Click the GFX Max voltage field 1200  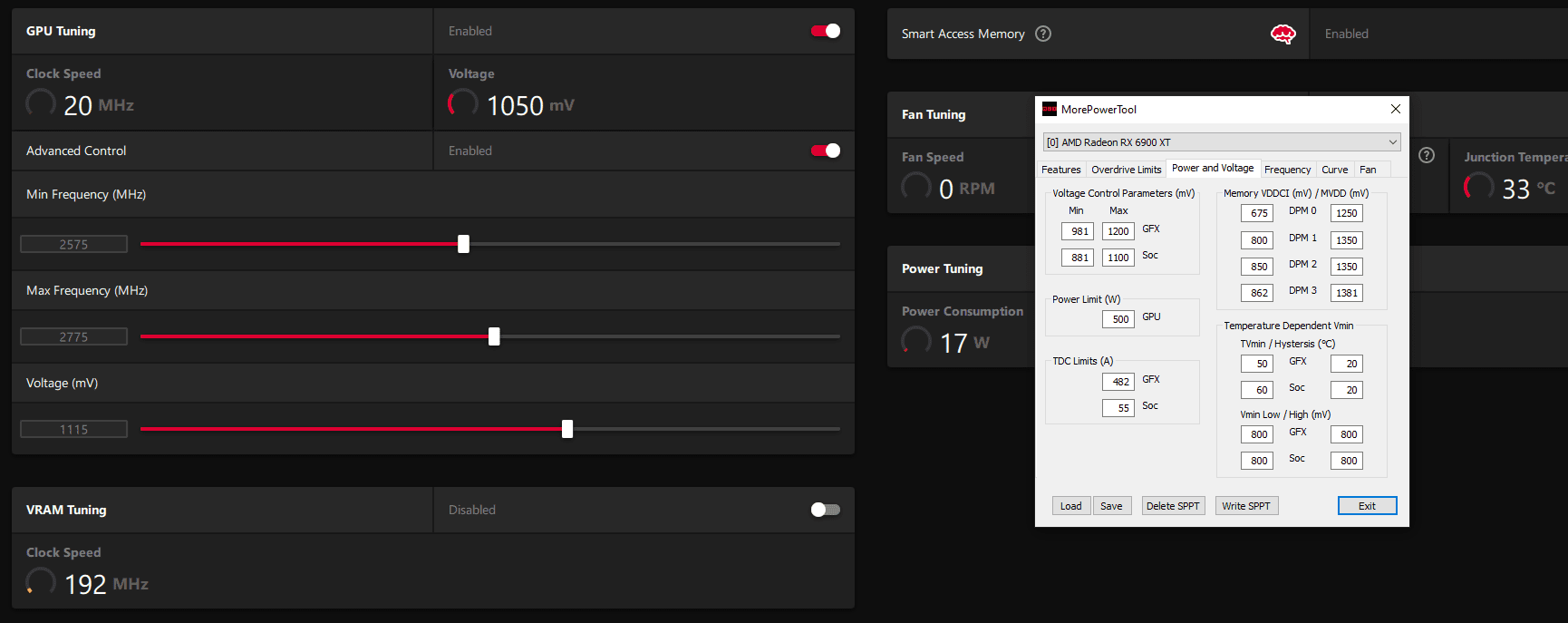(1118, 231)
